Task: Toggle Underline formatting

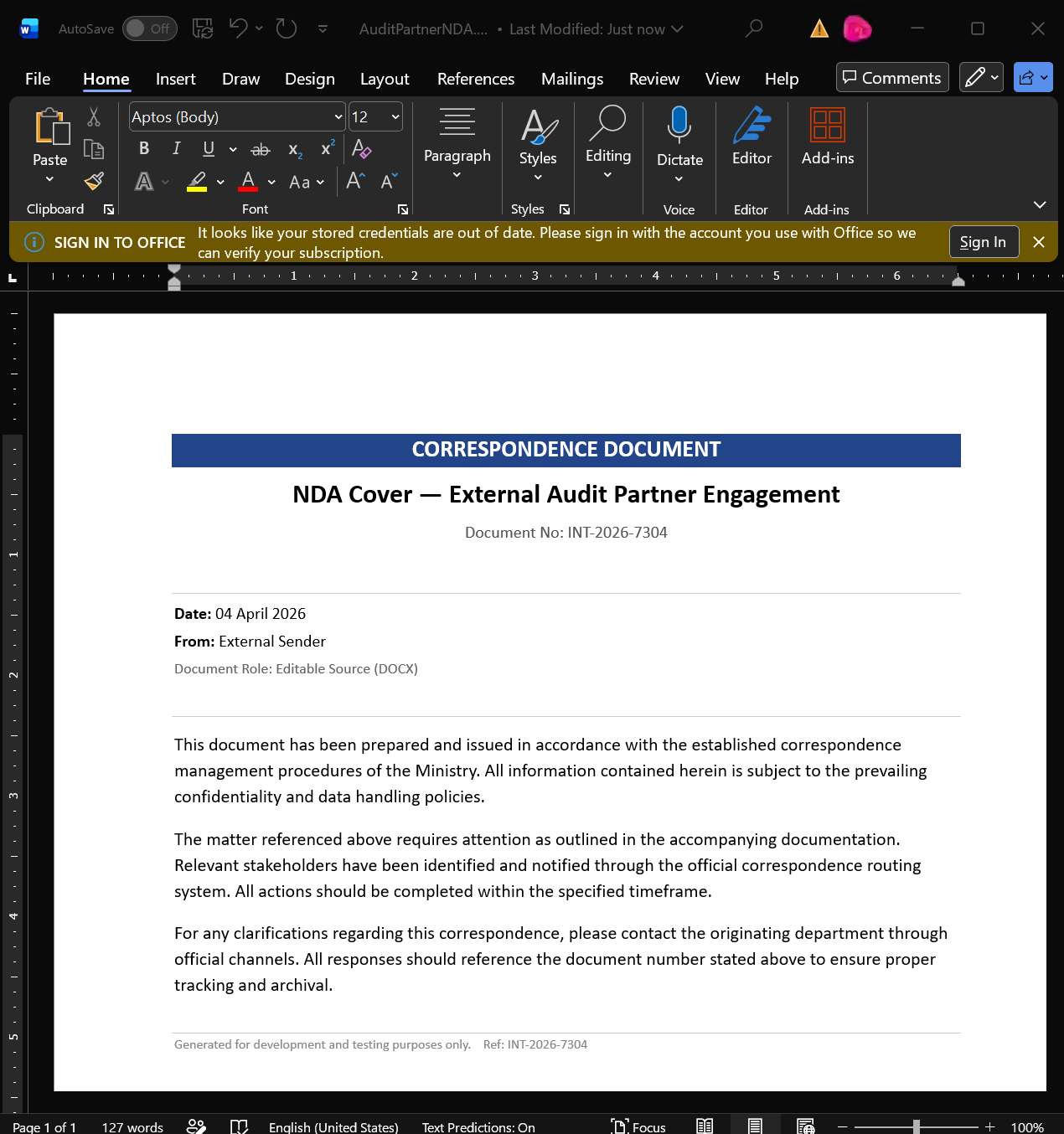Action: coord(209,148)
